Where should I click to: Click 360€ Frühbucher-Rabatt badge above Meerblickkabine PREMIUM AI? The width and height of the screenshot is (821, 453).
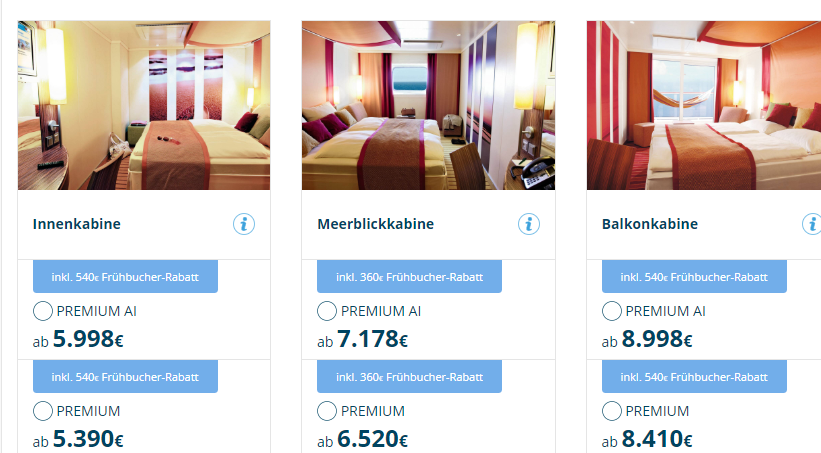tap(409, 277)
